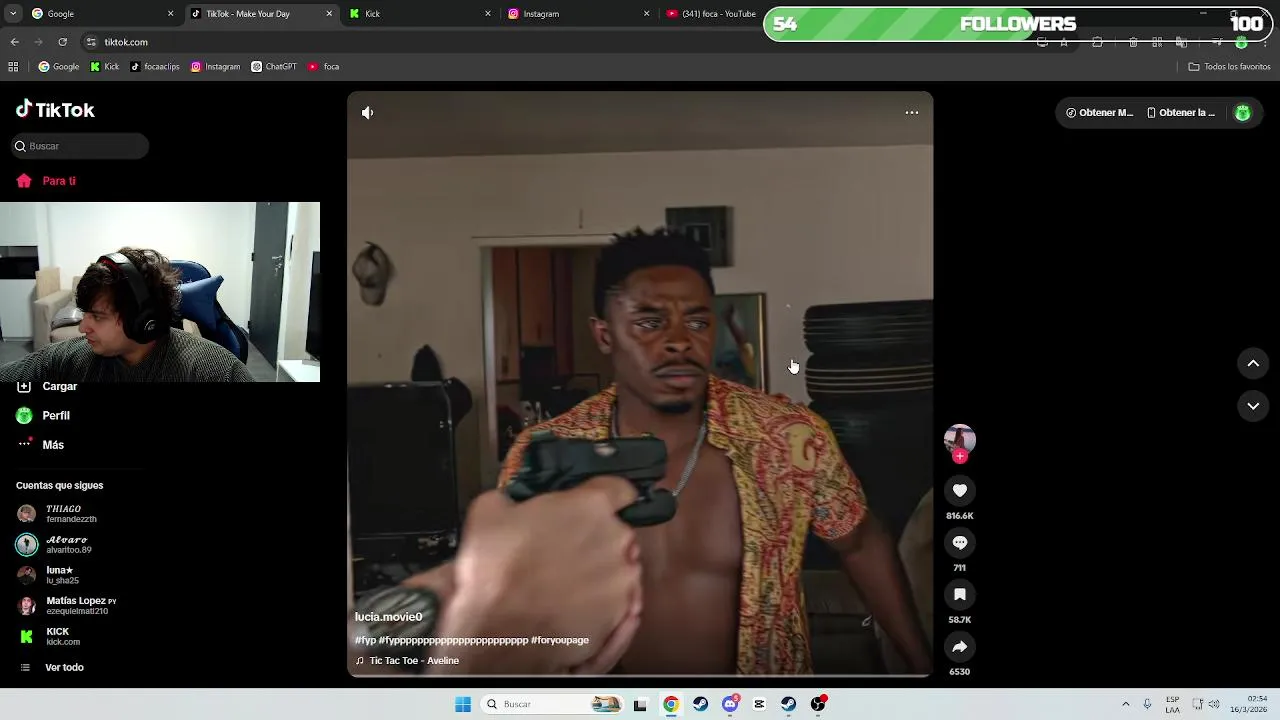Show hidden system tray icons

(1125, 704)
